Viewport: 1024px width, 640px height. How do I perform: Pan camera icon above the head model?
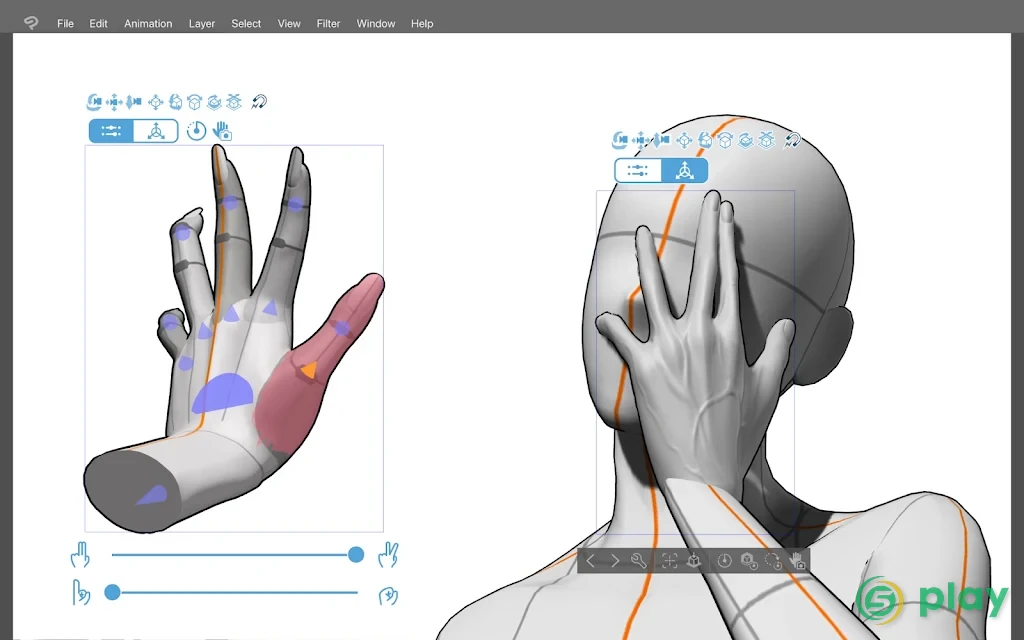coord(641,140)
